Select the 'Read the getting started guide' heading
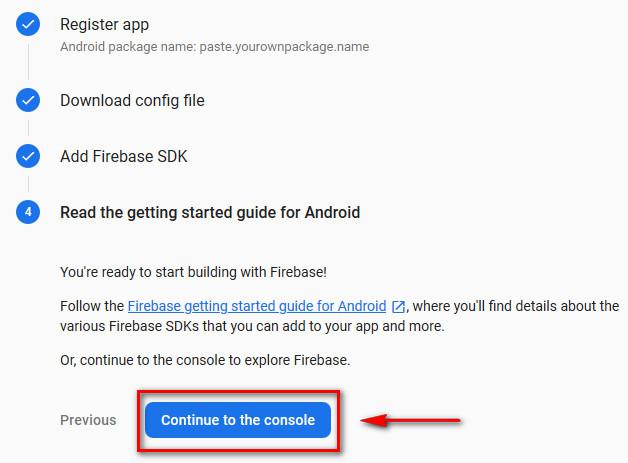This screenshot has width=628, height=463. (210, 212)
